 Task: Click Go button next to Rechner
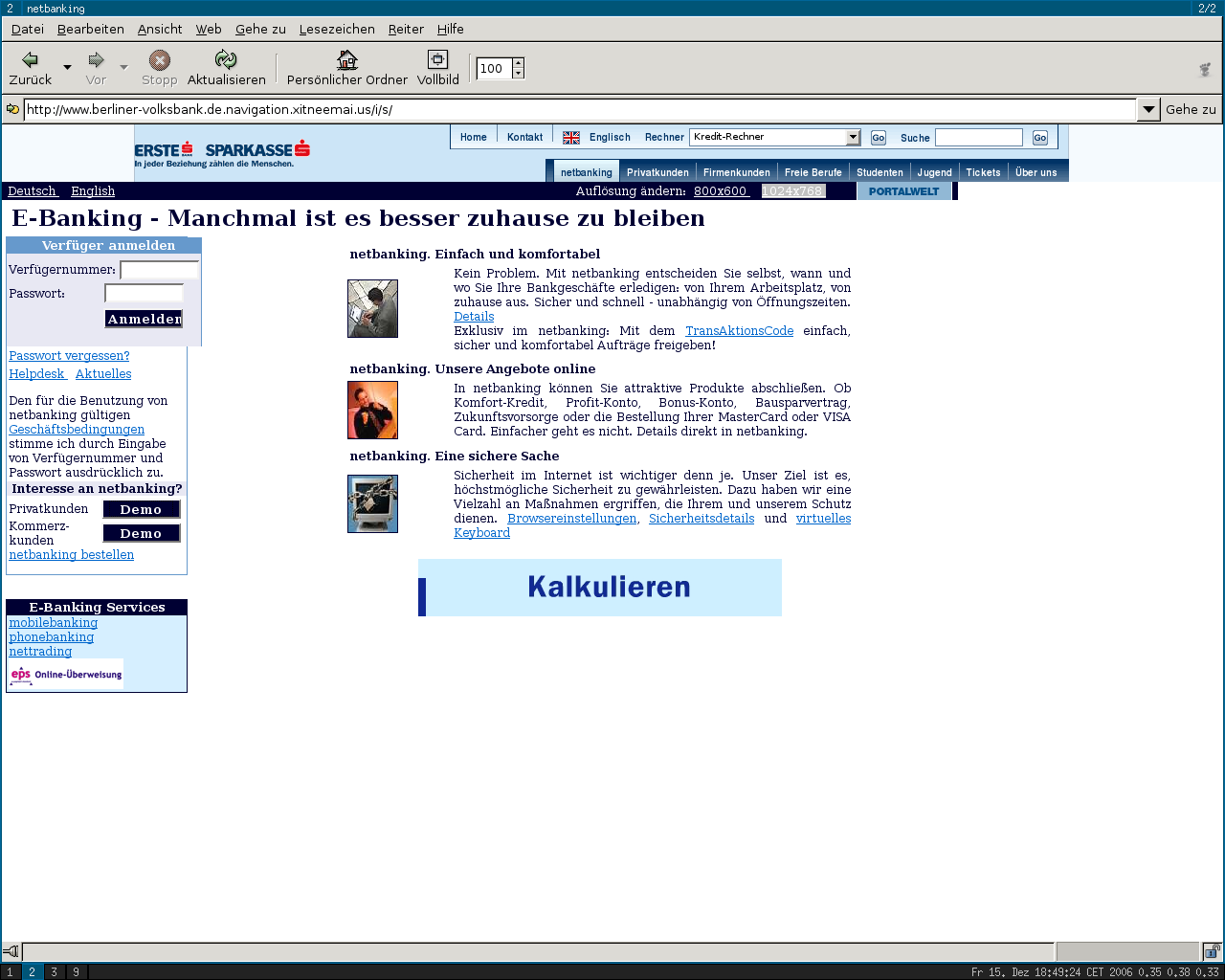tap(878, 138)
